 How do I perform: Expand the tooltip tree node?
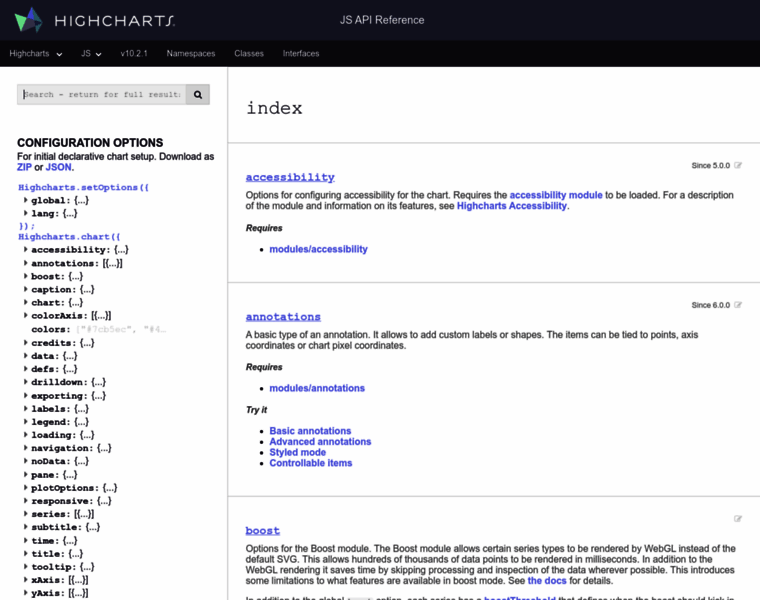(x=26, y=566)
